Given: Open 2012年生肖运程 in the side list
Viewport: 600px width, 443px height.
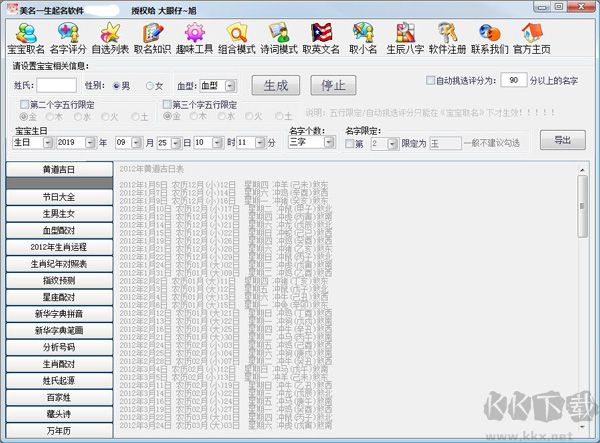Looking at the screenshot, I should pyautogui.click(x=59, y=247).
